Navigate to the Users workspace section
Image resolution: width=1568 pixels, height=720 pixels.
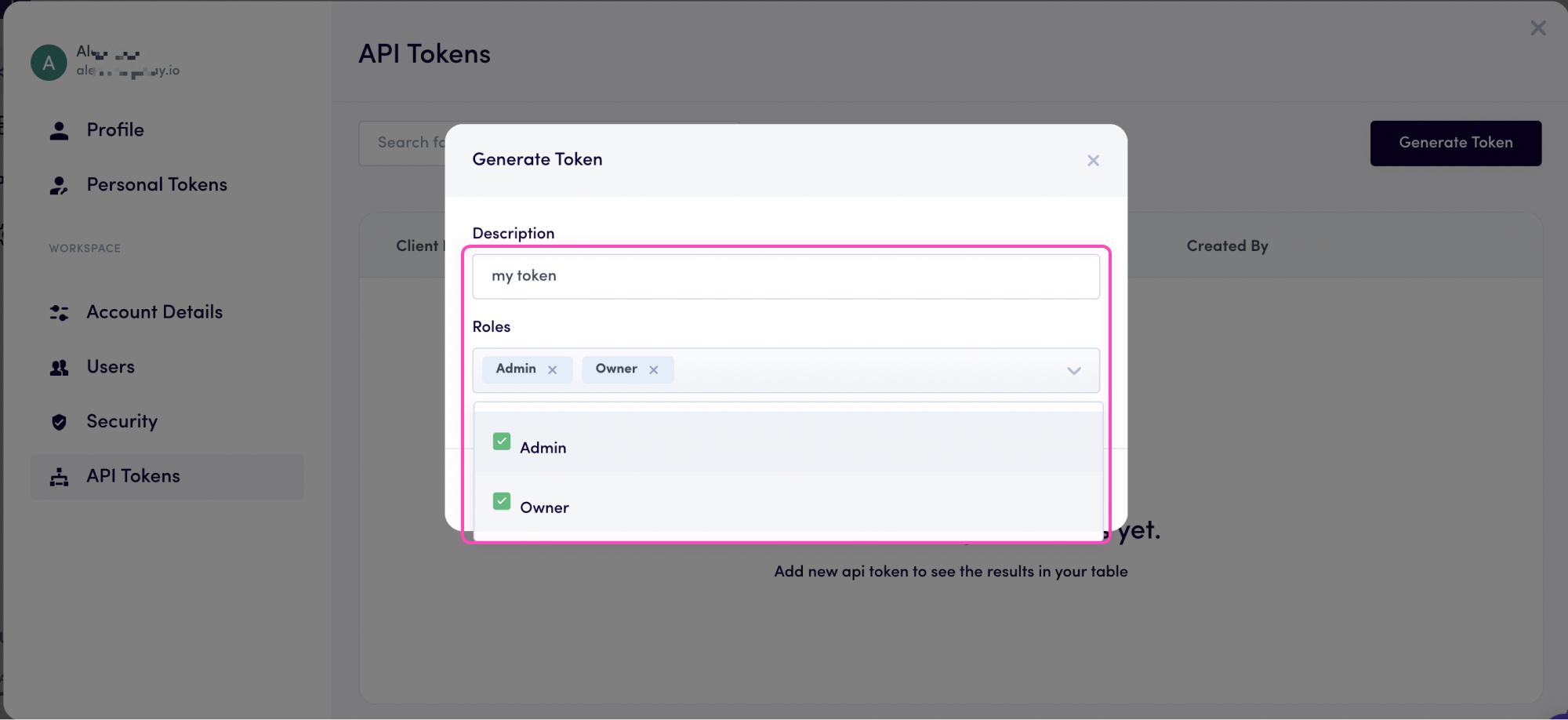(x=110, y=366)
